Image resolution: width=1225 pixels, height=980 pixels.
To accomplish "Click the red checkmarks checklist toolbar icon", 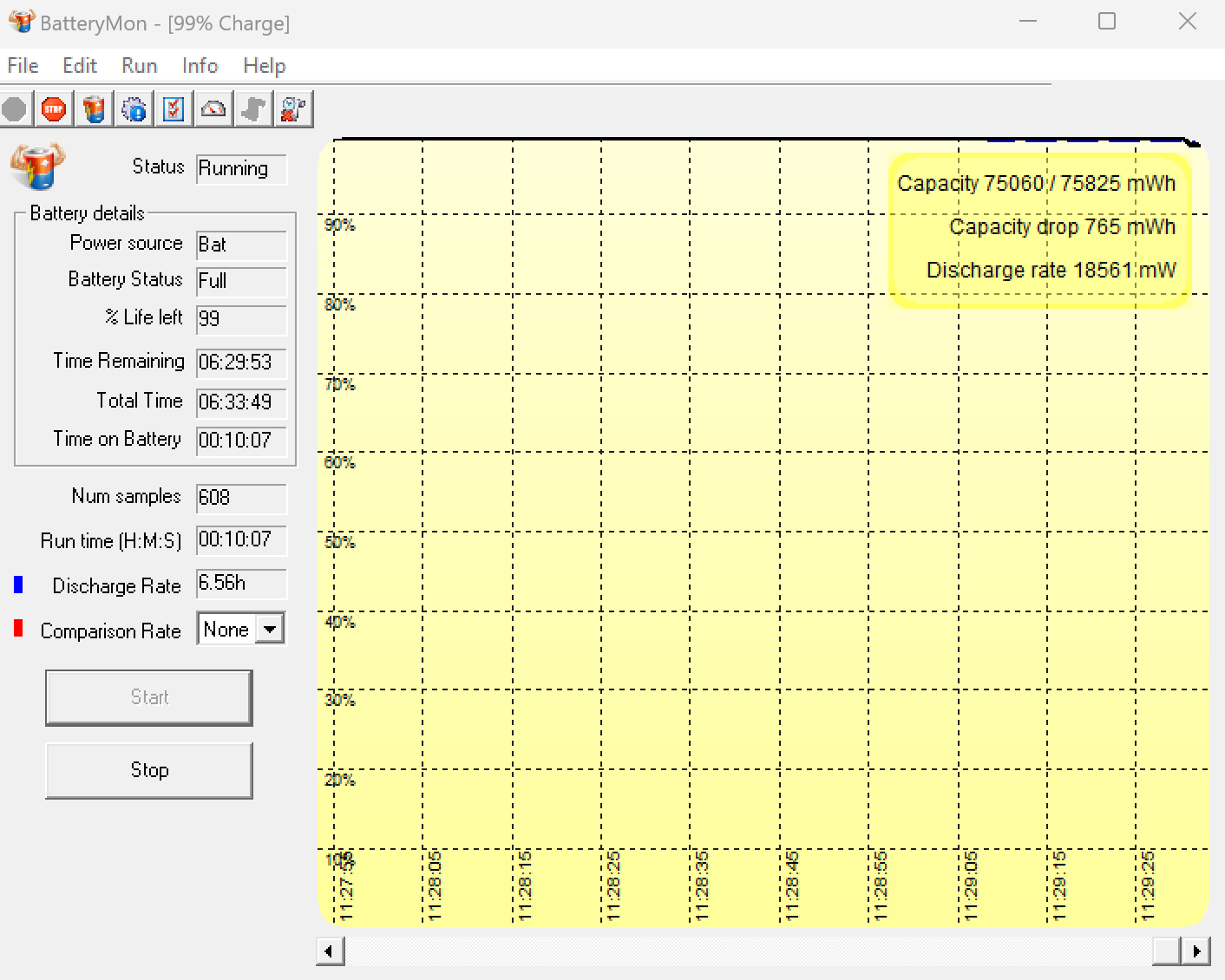I will (174, 109).
